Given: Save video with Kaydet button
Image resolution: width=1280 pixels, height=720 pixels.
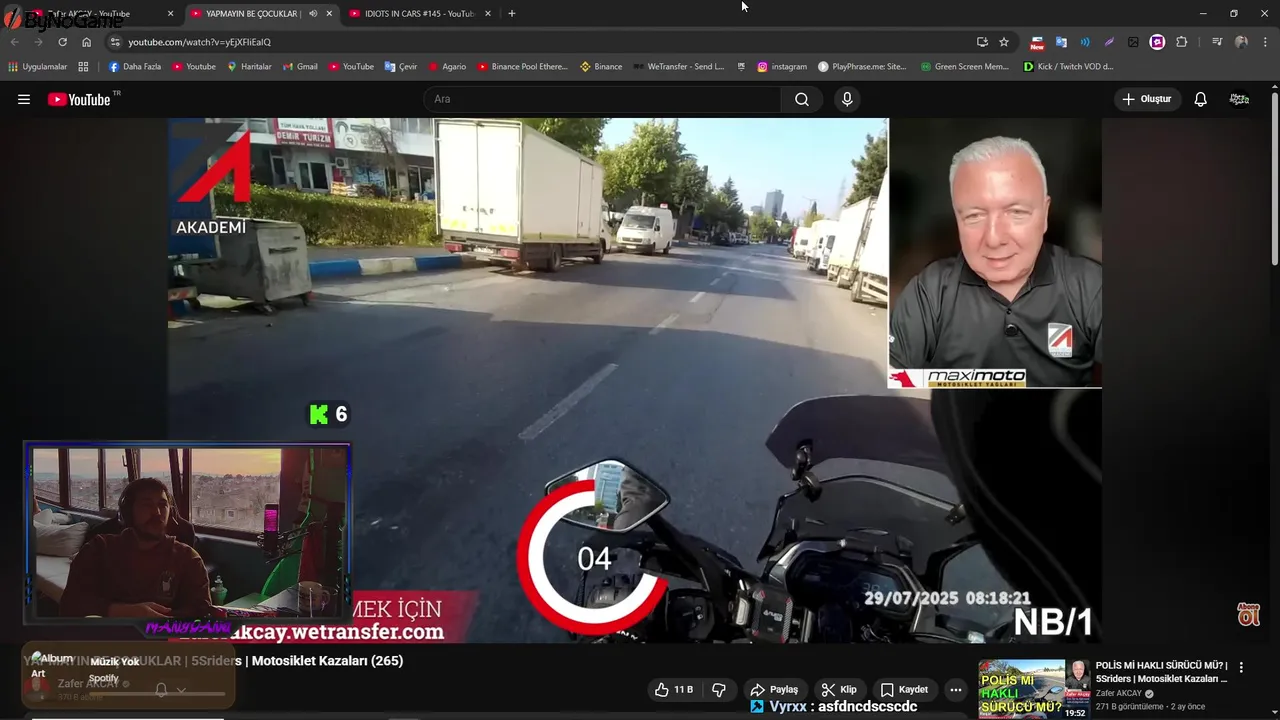Looking at the screenshot, I should (905, 690).
